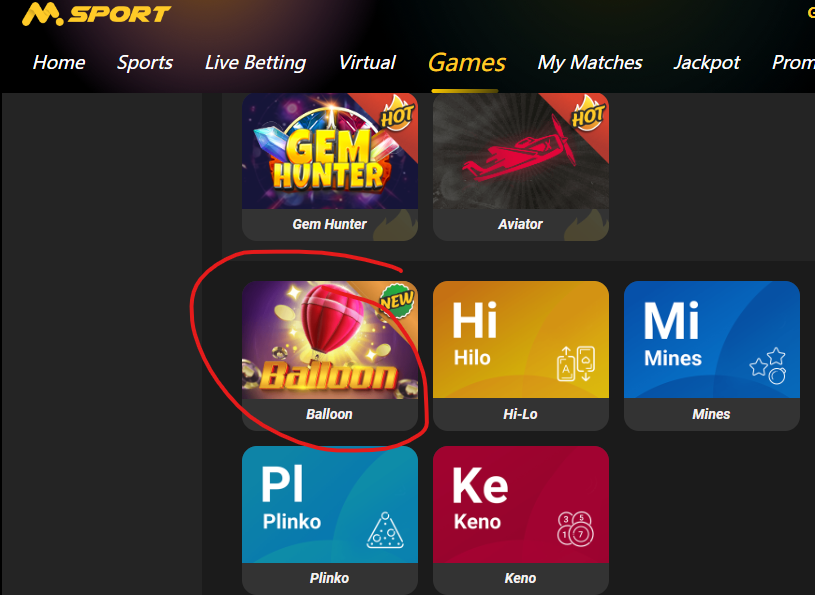
Task: Launch the Aviator red plane game
Action: pyautogui.click(x=521, y=151)
